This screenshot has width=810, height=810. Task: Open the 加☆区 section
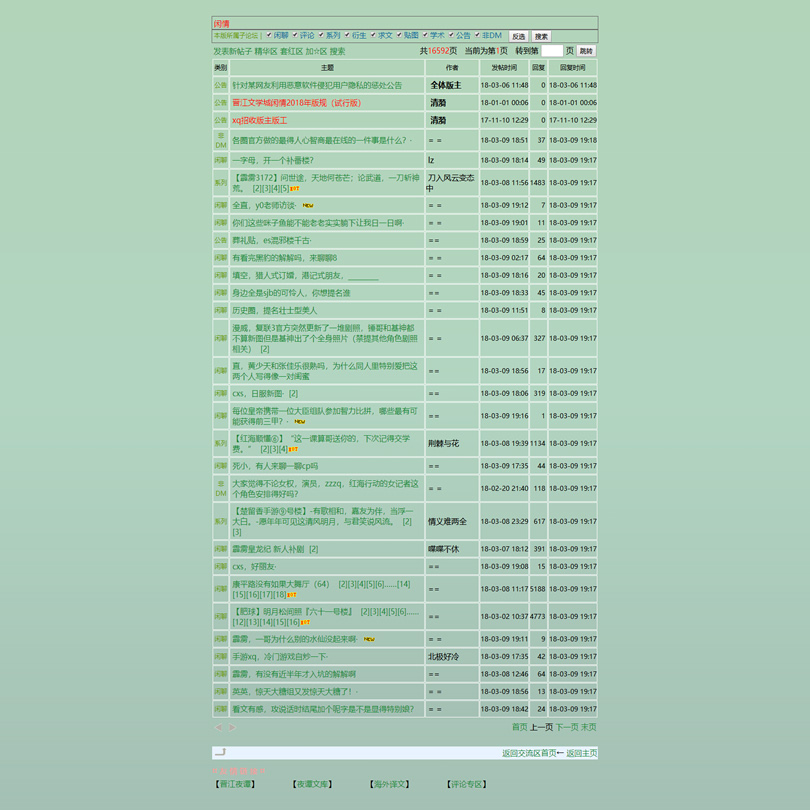point(316,51)
